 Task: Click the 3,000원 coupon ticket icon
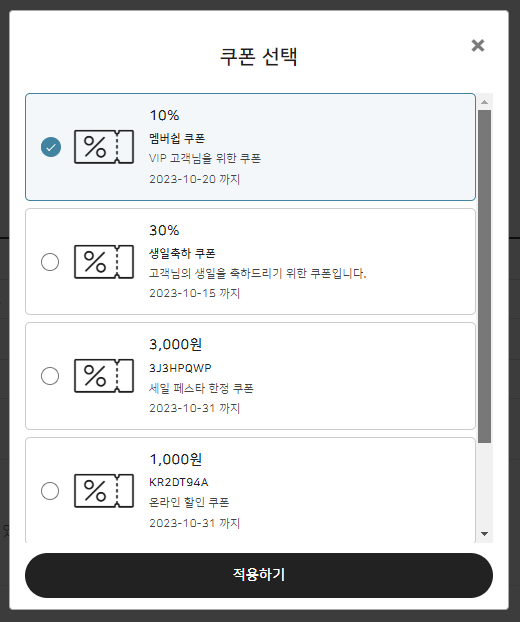[104, 376]
